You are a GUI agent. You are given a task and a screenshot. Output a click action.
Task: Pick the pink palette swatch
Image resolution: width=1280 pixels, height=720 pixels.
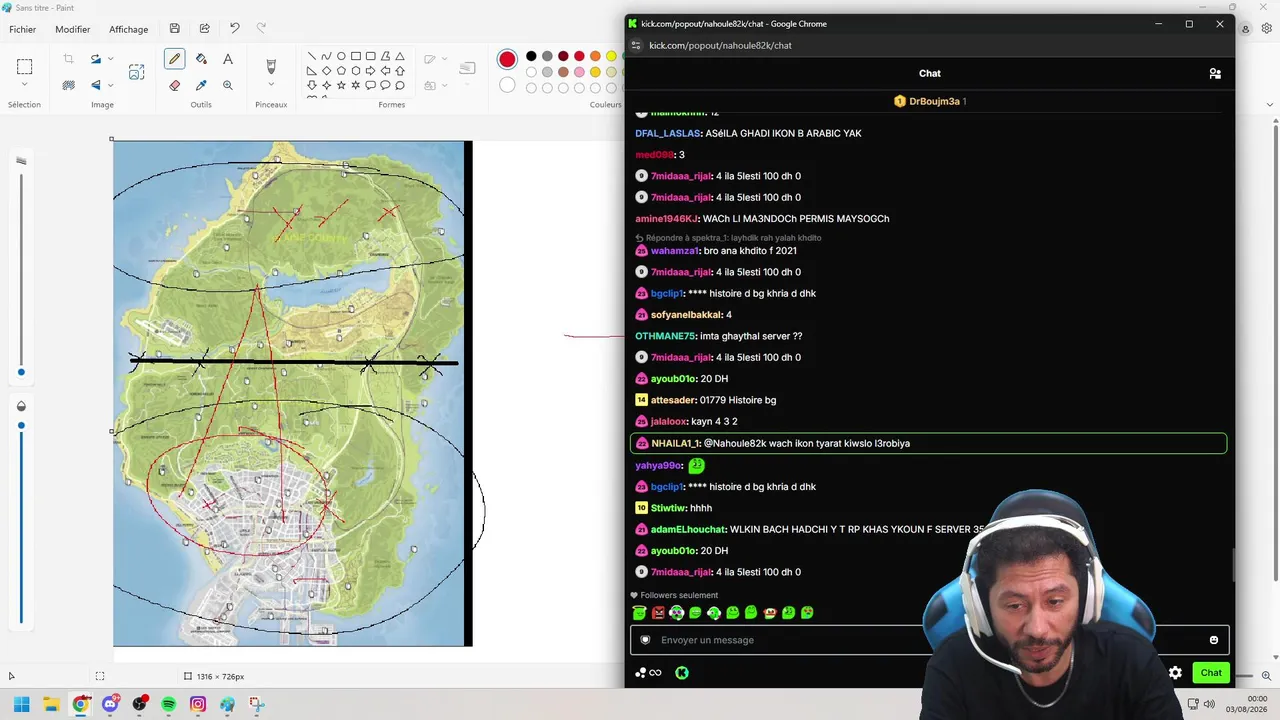click(579, 72)
